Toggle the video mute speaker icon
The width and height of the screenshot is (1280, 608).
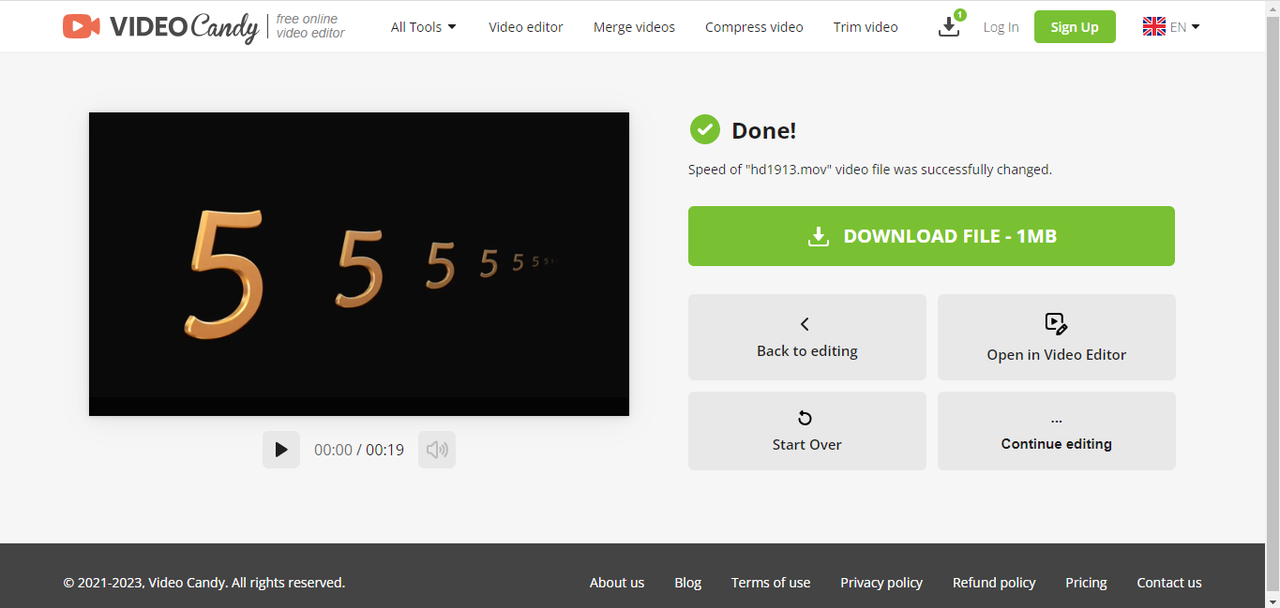[437, 450]
